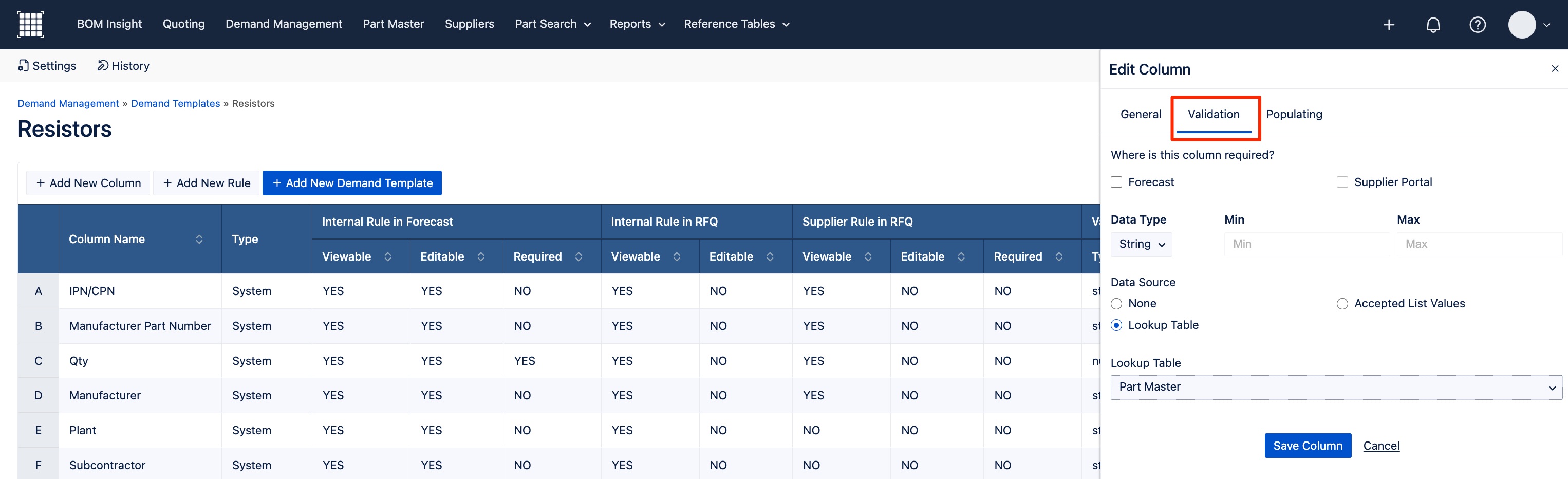1568x479 pixels.
Task: Sort Supplier RFQ Required column arrows
Action: (x=1059, y=257)
